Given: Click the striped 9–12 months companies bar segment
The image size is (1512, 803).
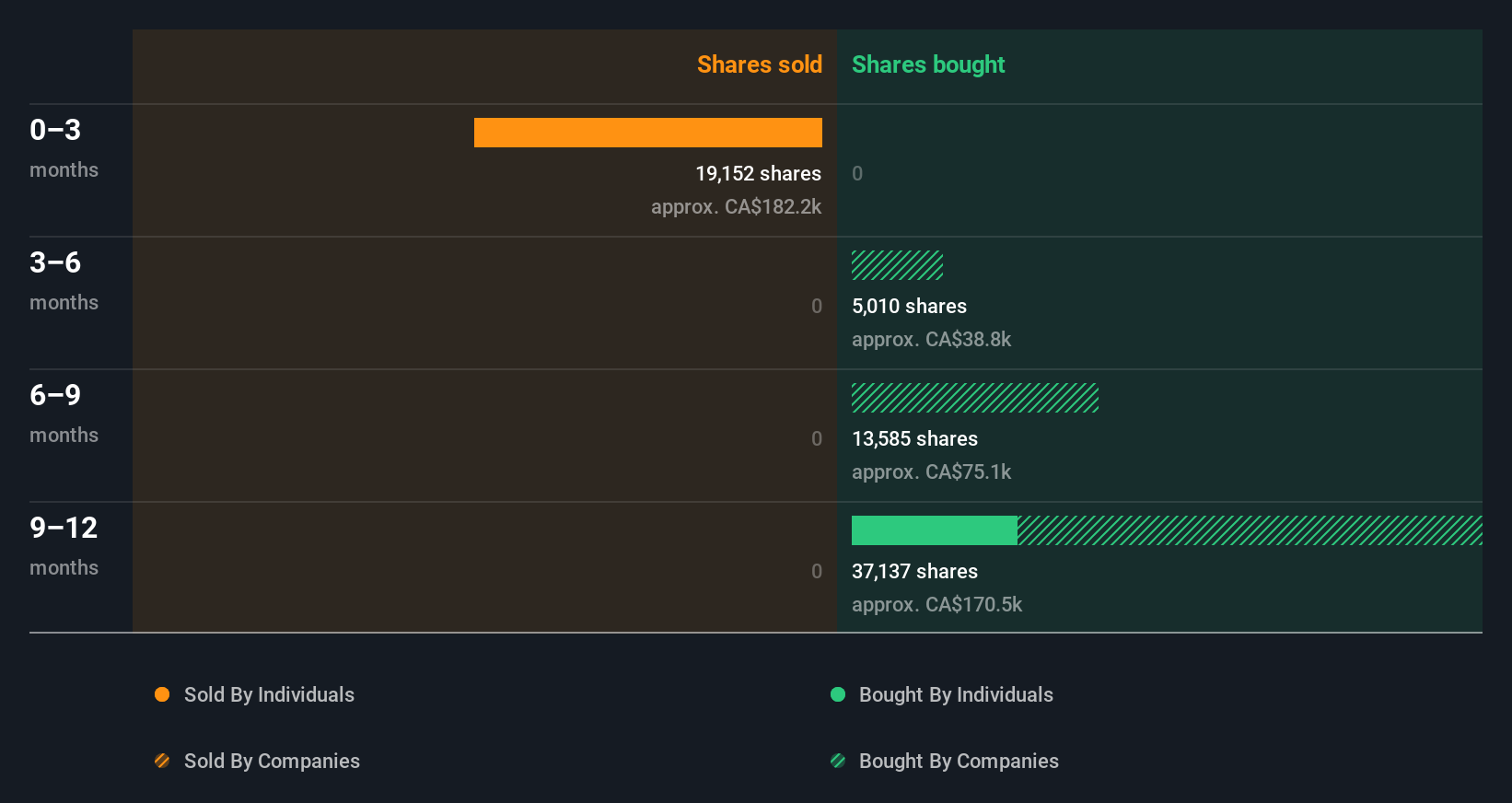Looking at the screenshot, I should coord(1250,530).
